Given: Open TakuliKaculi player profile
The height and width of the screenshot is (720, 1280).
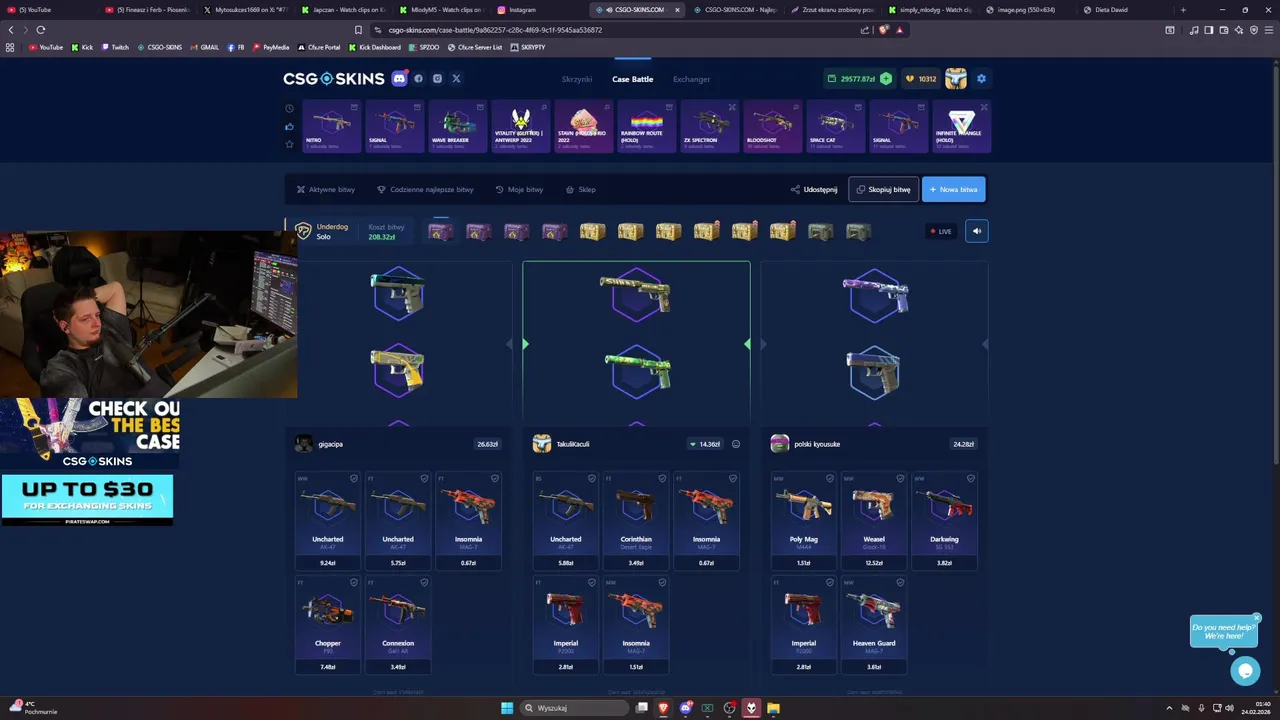Looking at the screenshot, I should 562,444.
